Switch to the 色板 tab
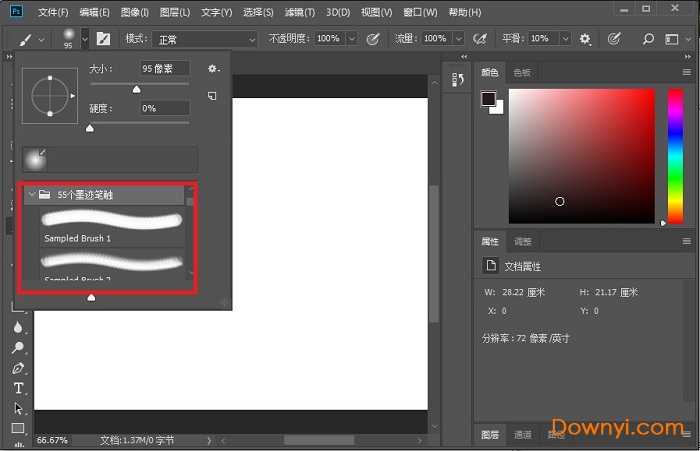Screen dimensions: 700x451 (522, 73)
